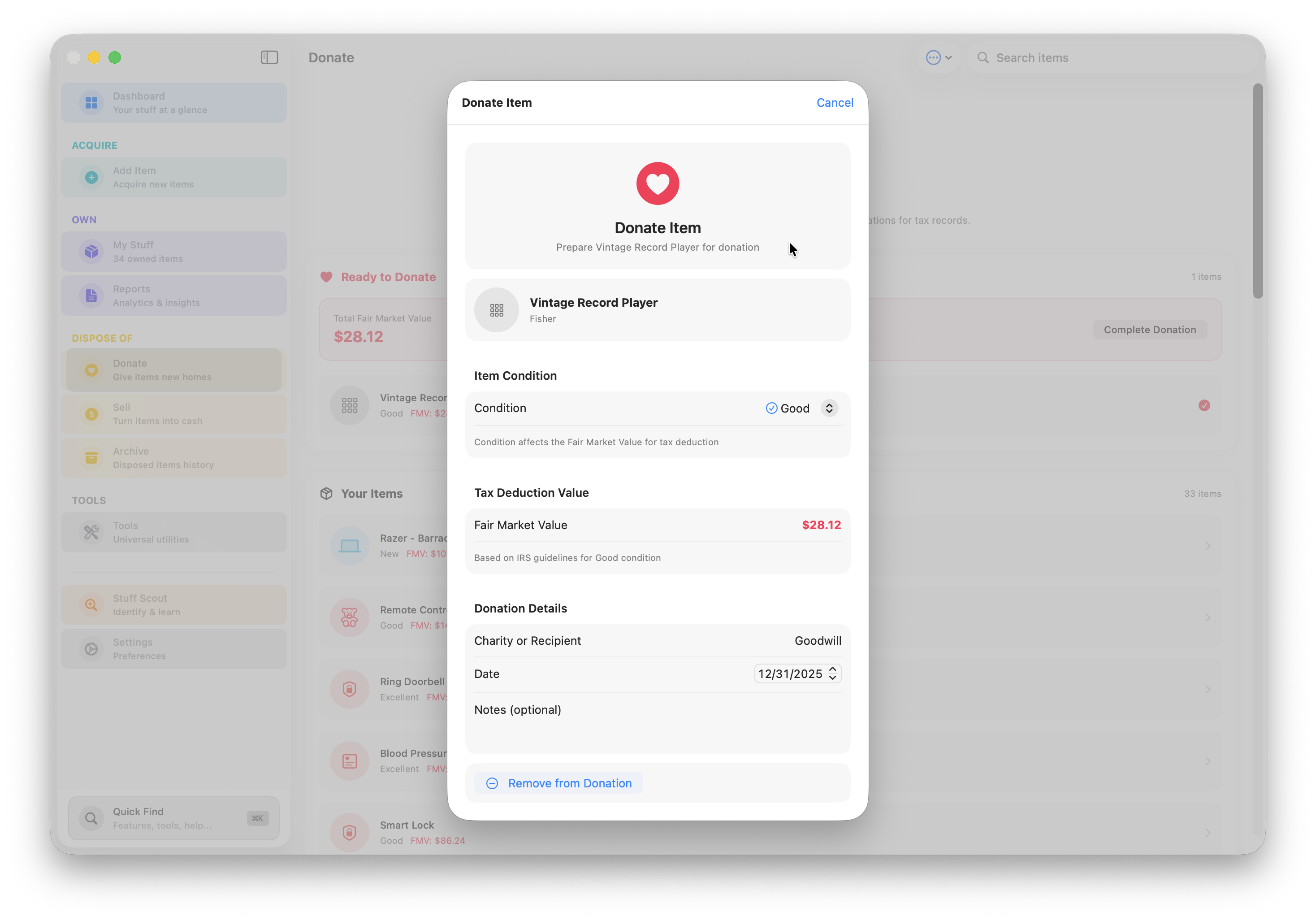
Task: Open Reports from the sidebar icon
Action: pos(91,295)
